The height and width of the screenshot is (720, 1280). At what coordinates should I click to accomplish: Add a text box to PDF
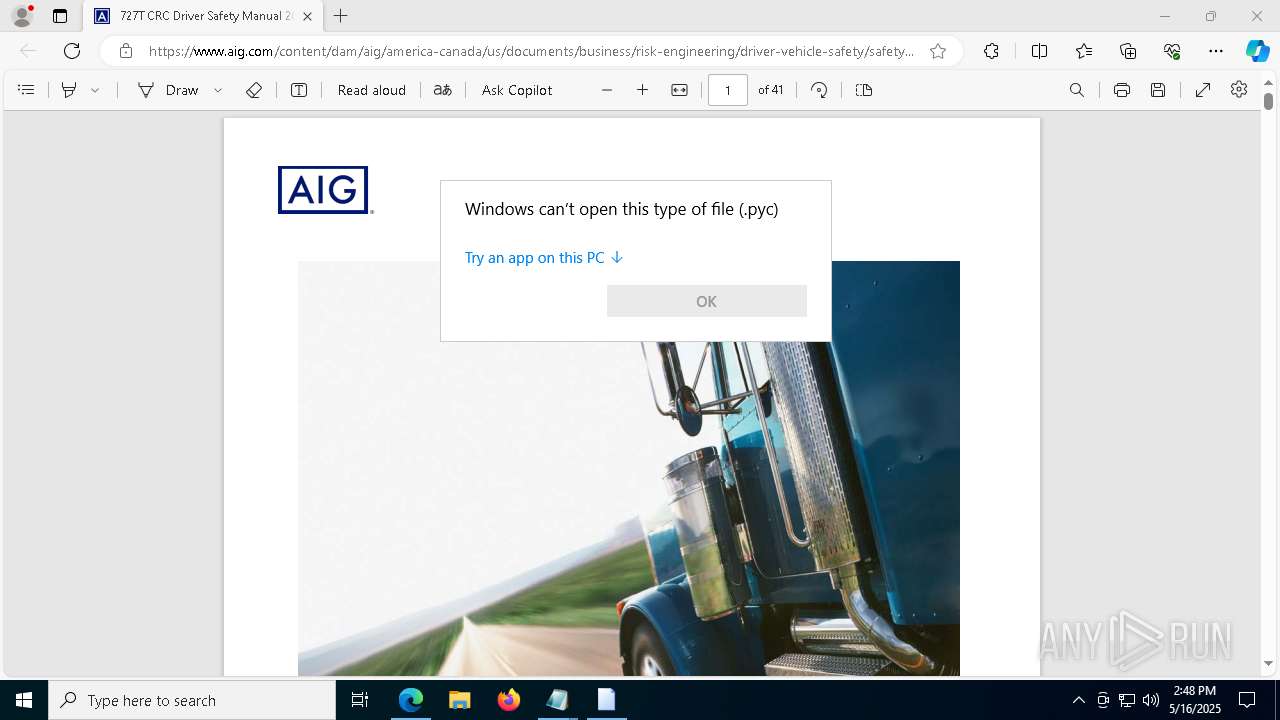pyautogui.click(x=299, y=90)
